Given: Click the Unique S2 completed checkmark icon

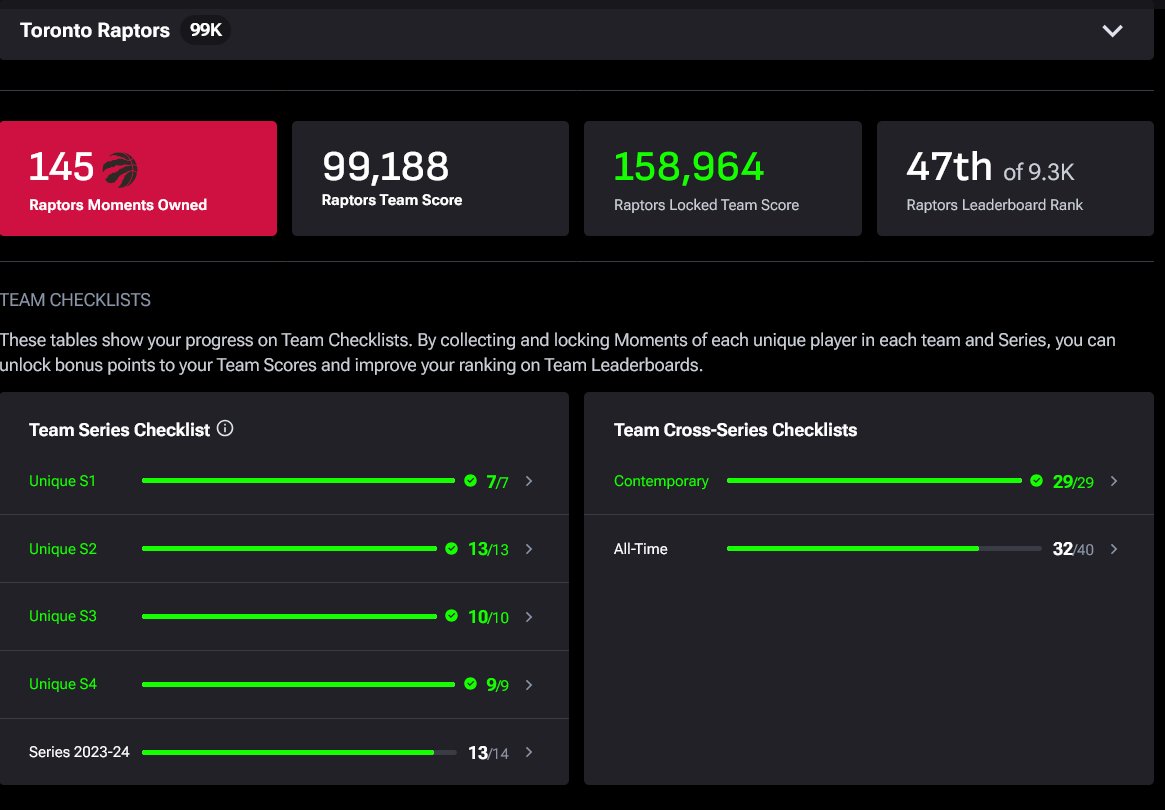Looking at the screenshot, I should point(451,548).
